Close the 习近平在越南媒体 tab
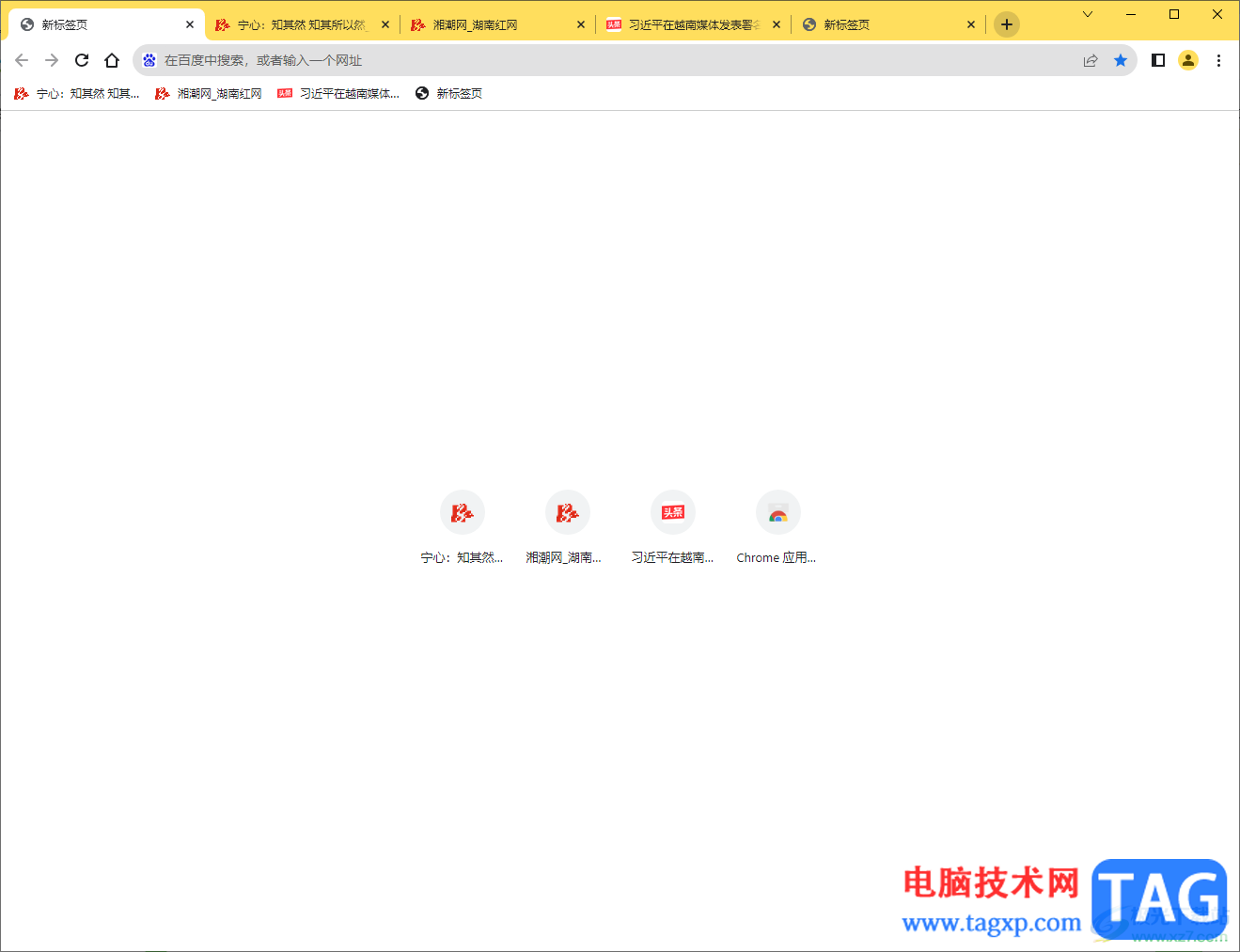Screen dimensions: 1240x952 [x=777, y=24]
